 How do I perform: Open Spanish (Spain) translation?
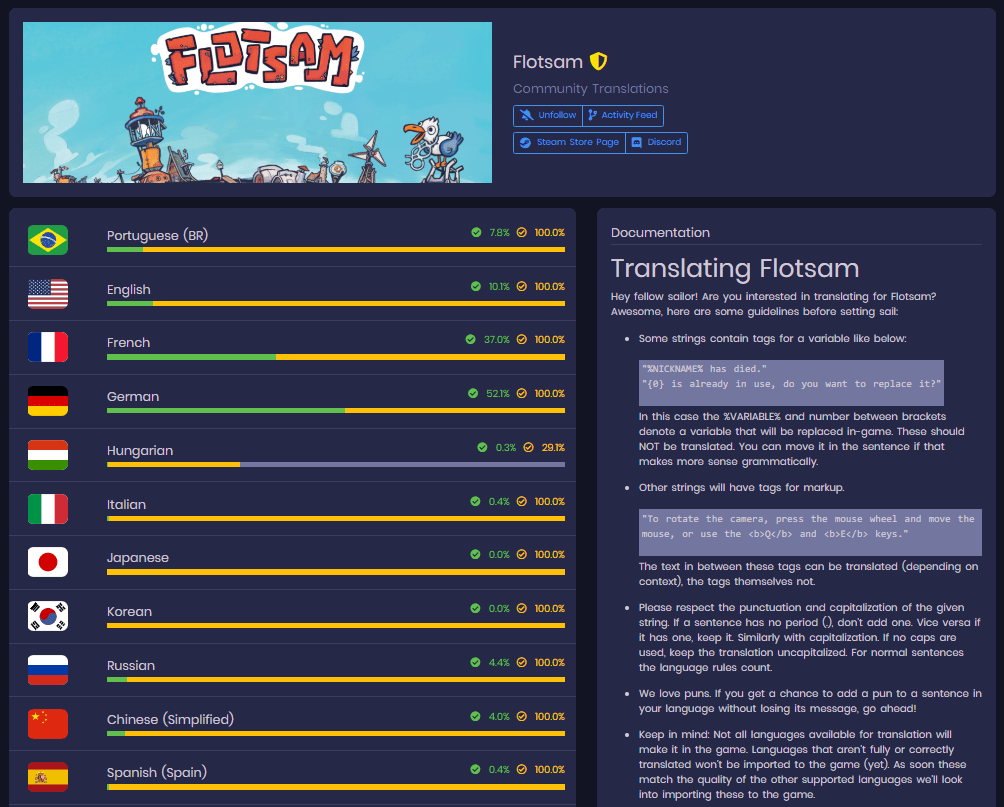(157, 772)
